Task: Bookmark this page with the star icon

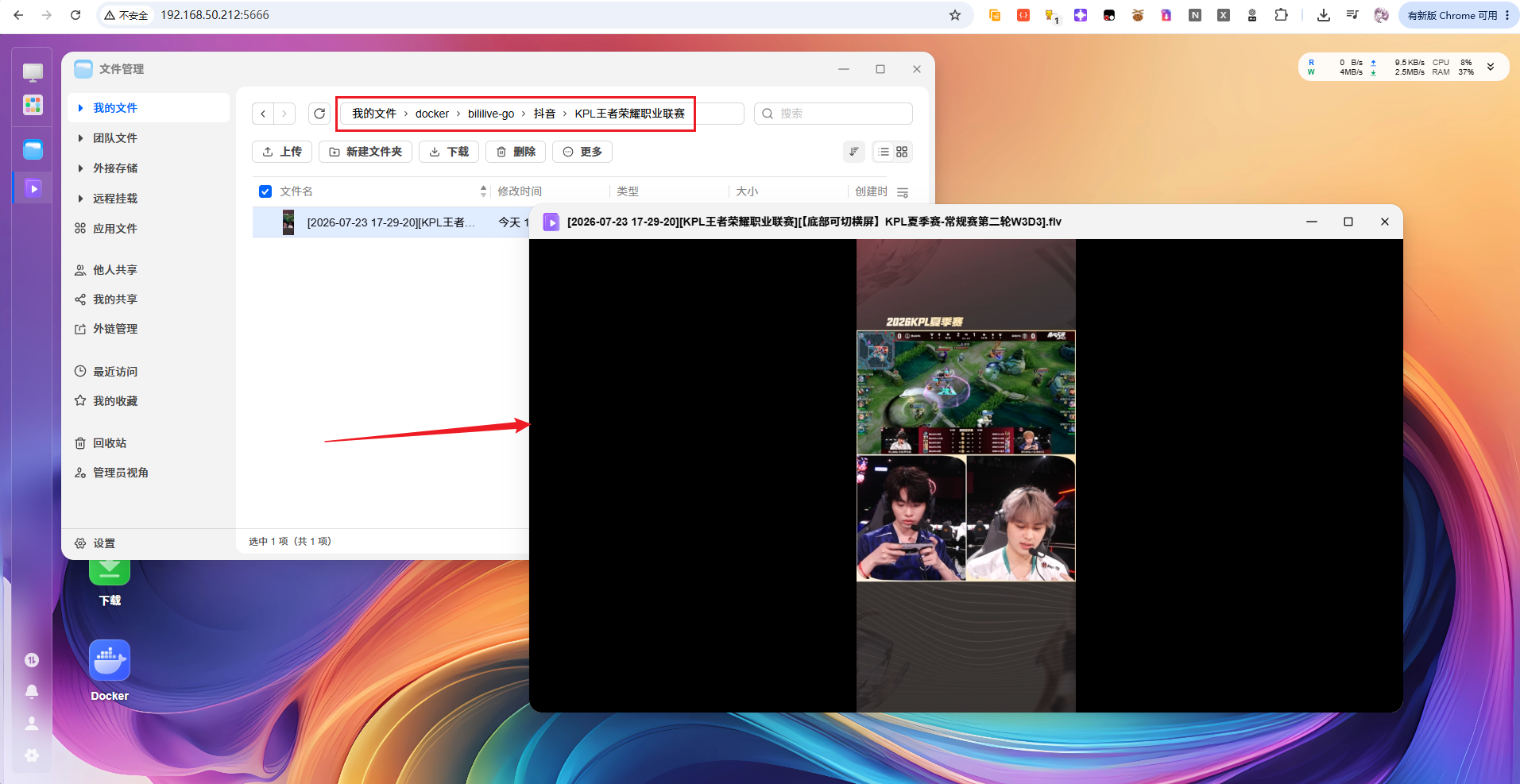Action: pos(955,15)
